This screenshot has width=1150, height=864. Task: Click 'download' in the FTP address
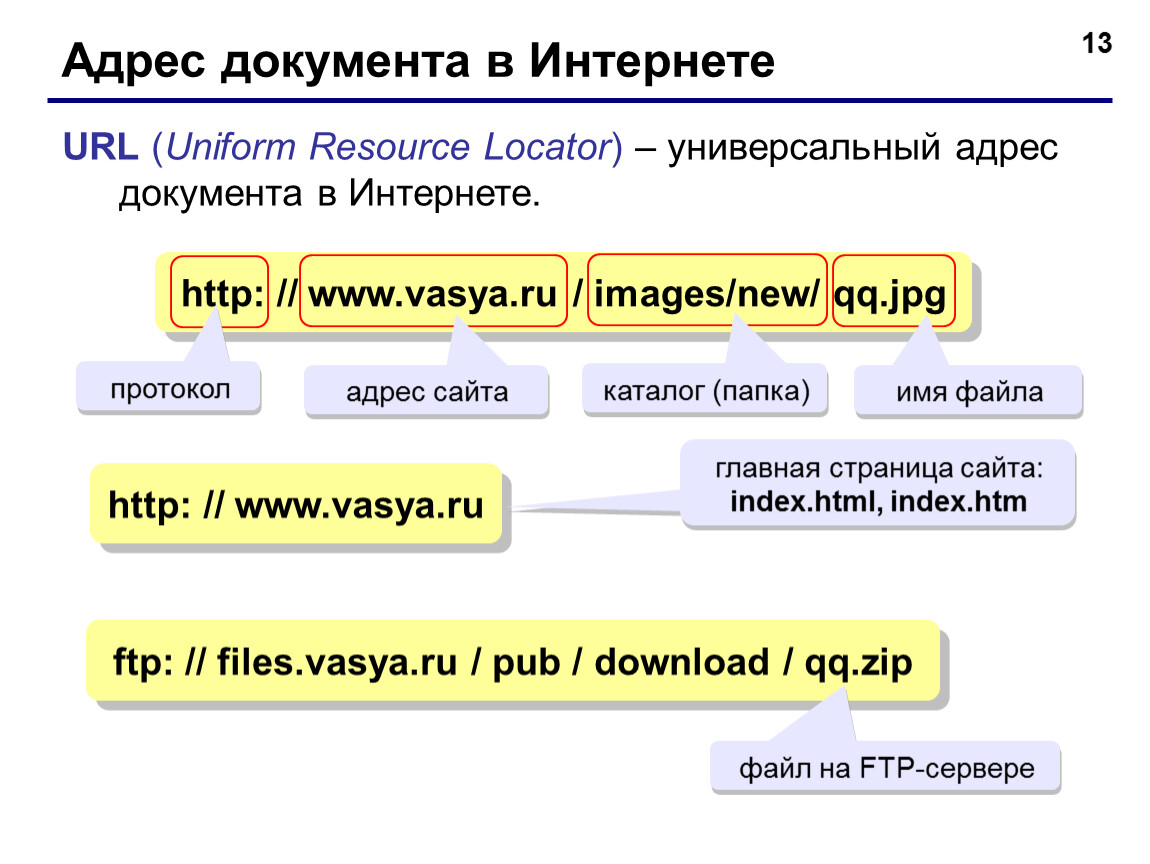point(681,662)
